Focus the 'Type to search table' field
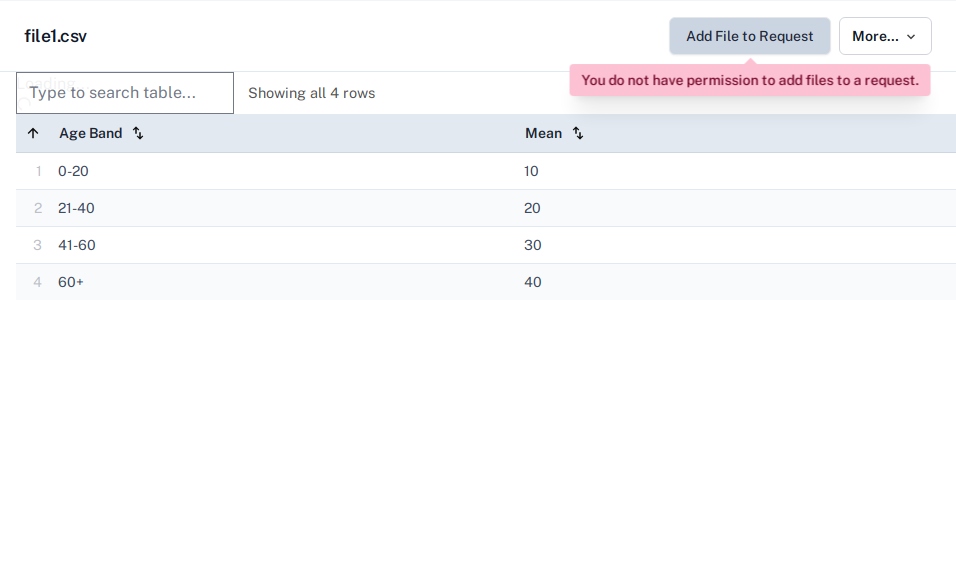The height and width of the screenshot is (575, 956). point(125,93)
